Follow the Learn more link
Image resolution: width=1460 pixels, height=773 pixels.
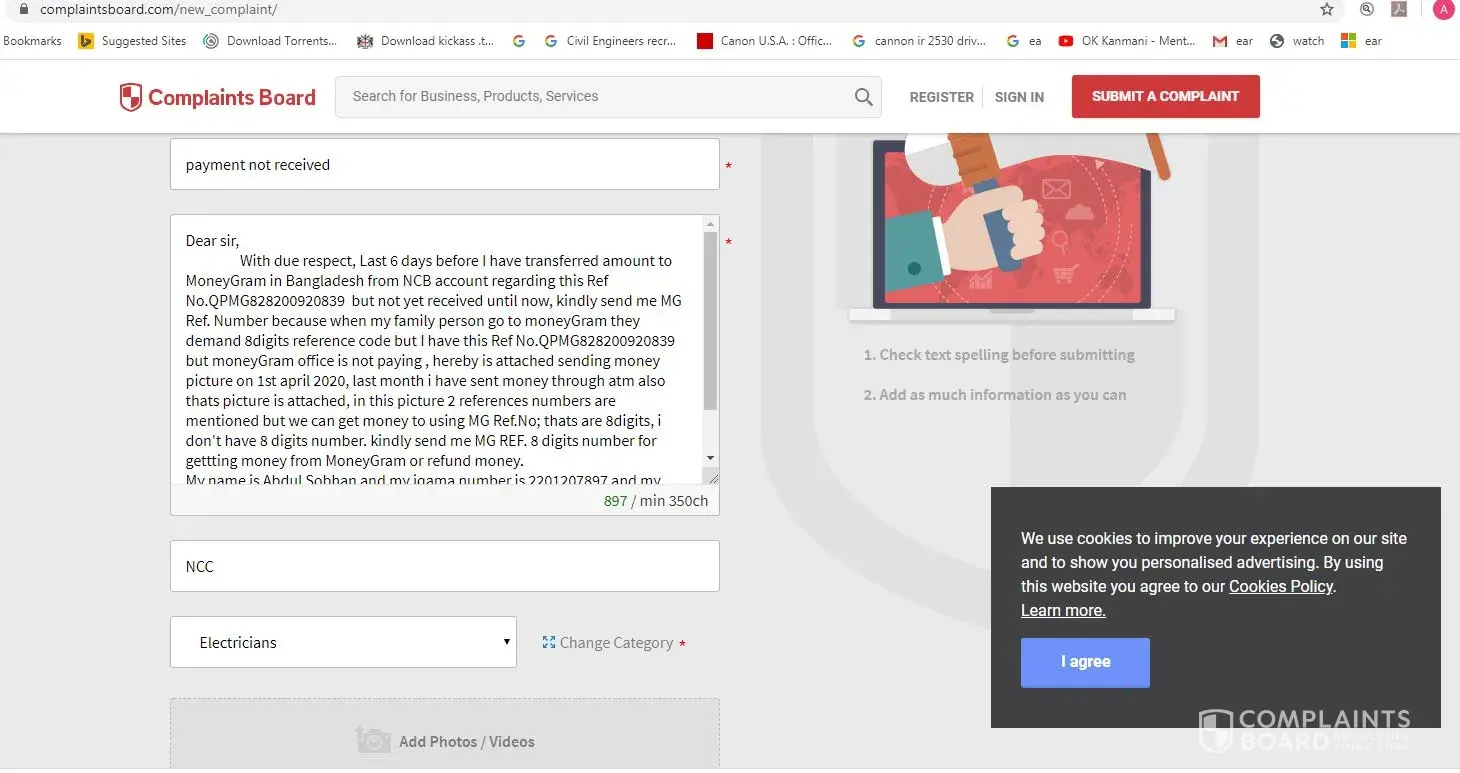pyautogui.click(x=1063, y=611)
